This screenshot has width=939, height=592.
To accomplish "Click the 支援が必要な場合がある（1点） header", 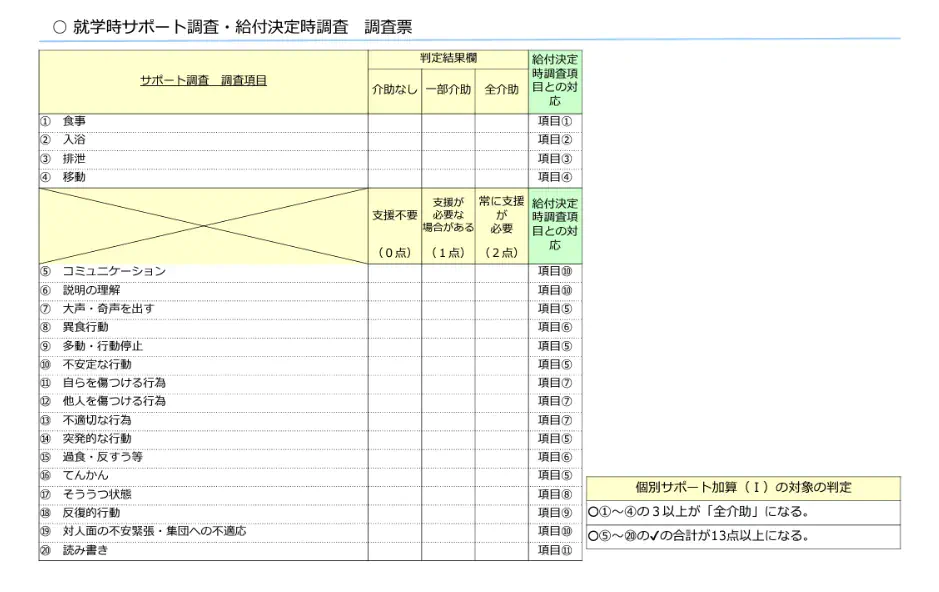I will [448, 227].
